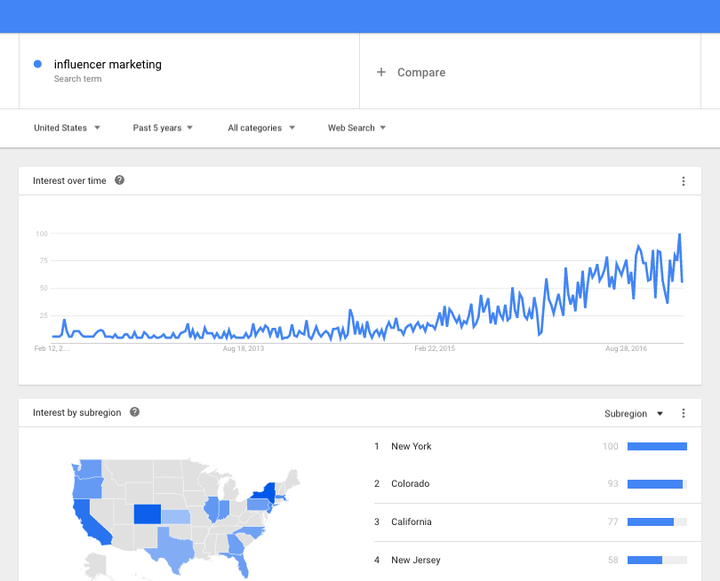Open the Subregion selector dropdown
The height and width of the screenshot is (581, 720).
coord(634,413)
